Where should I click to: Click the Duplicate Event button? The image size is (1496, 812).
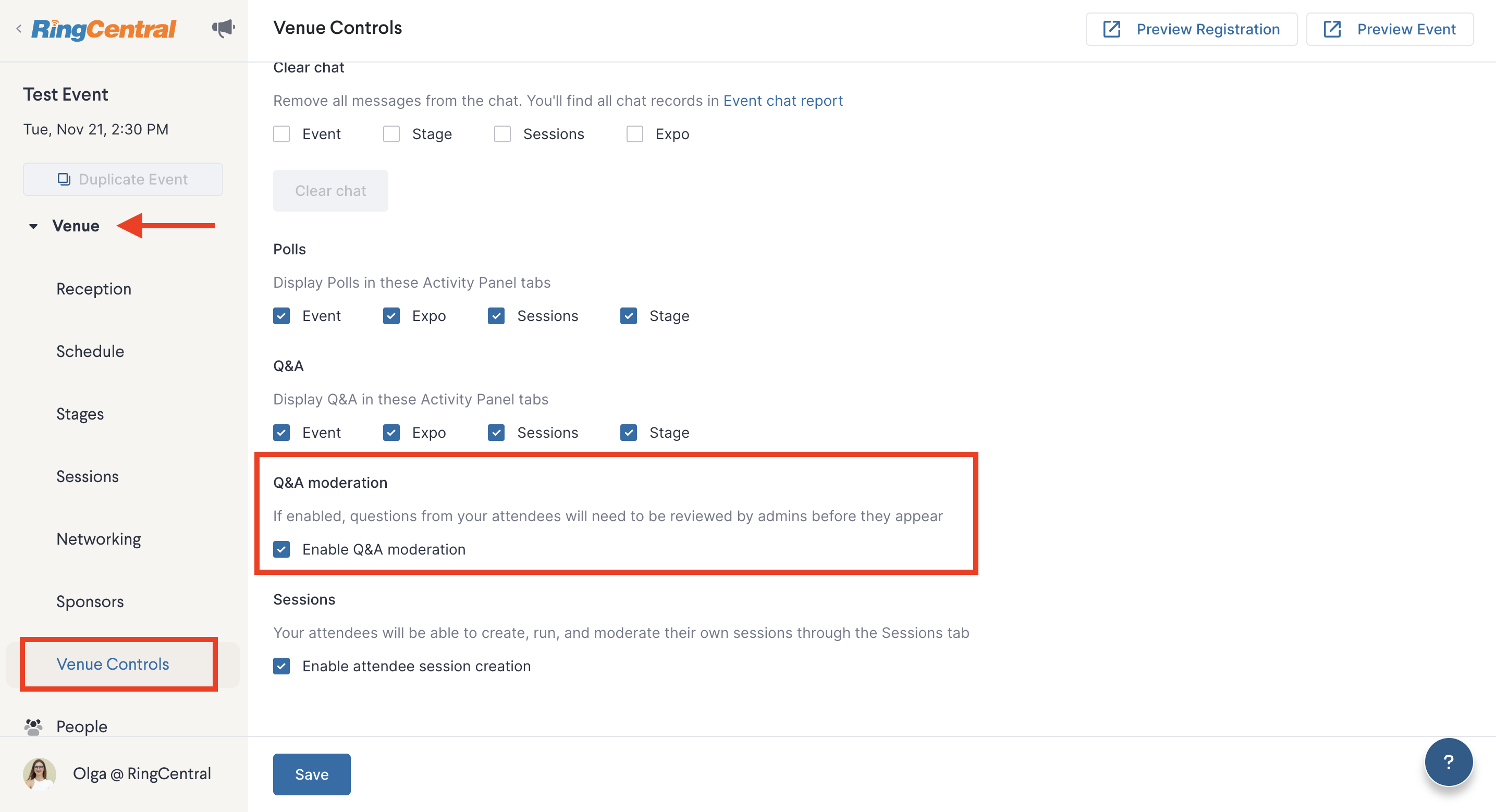(122, 179)
